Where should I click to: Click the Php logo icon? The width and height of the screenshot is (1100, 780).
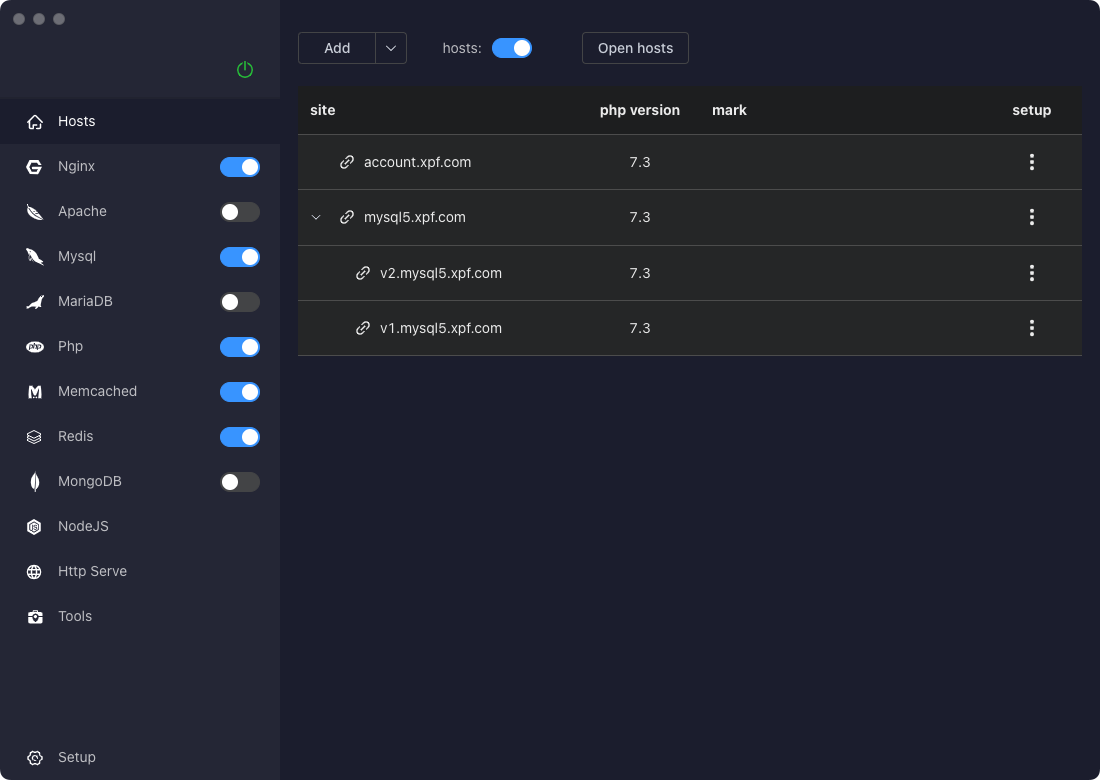point(34,347)
